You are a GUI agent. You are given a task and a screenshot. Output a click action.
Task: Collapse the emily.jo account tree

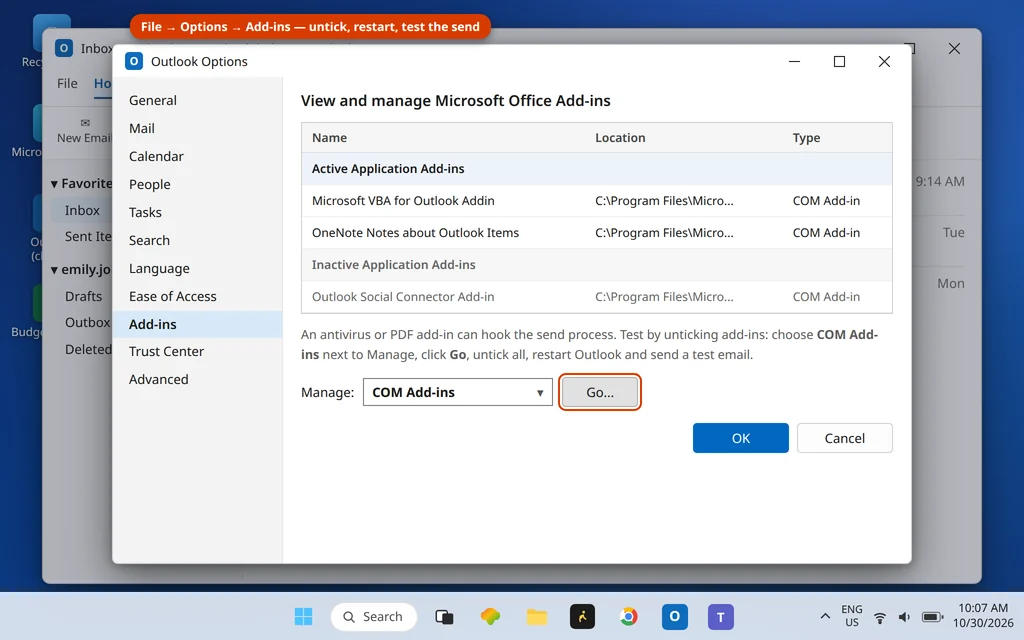coord(54,270)
